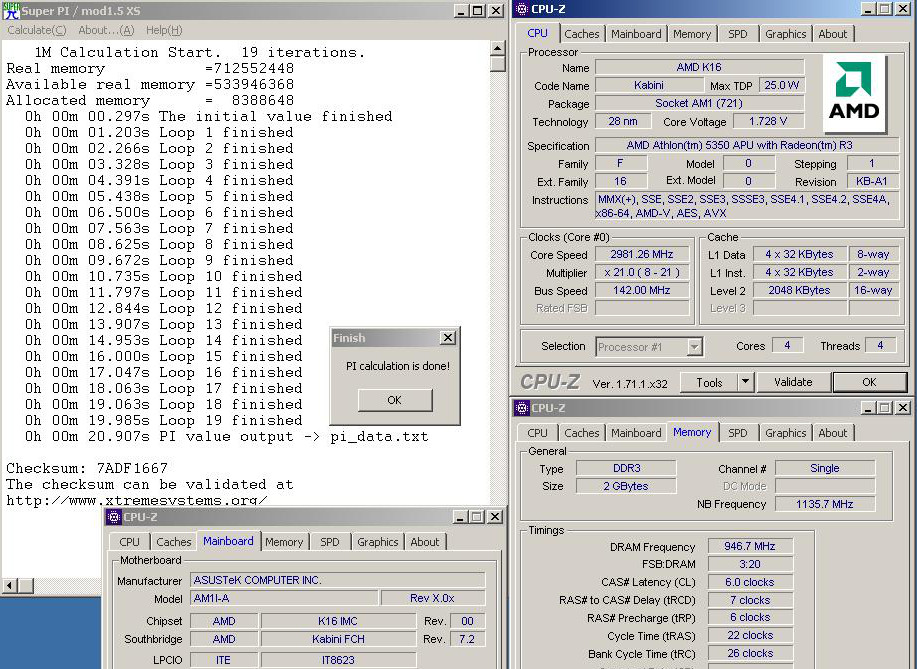Select CPU tab in Mainboard CPU-Z window
Screen dimensions: 917x669
(129, 542)
